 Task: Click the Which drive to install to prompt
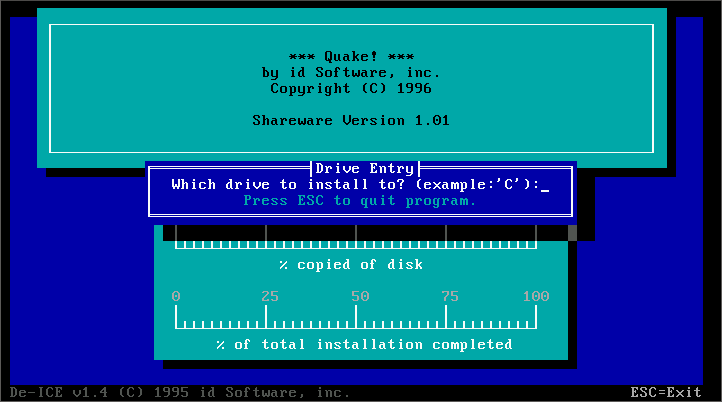point(354,185)
